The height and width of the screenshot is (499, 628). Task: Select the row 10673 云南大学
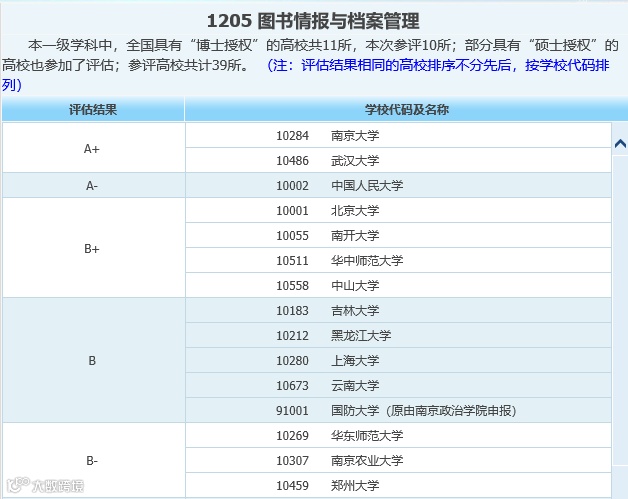coord(398,385)
